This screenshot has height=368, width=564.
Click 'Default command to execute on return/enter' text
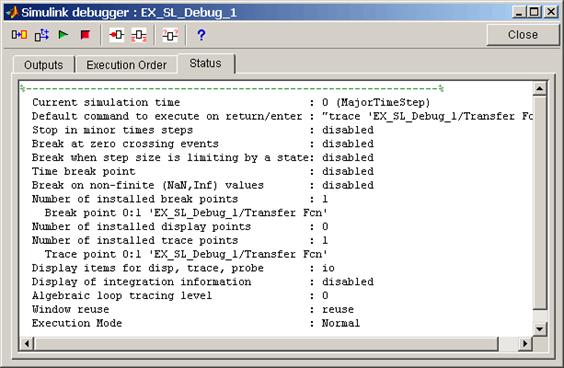click(x=167, y=117)
